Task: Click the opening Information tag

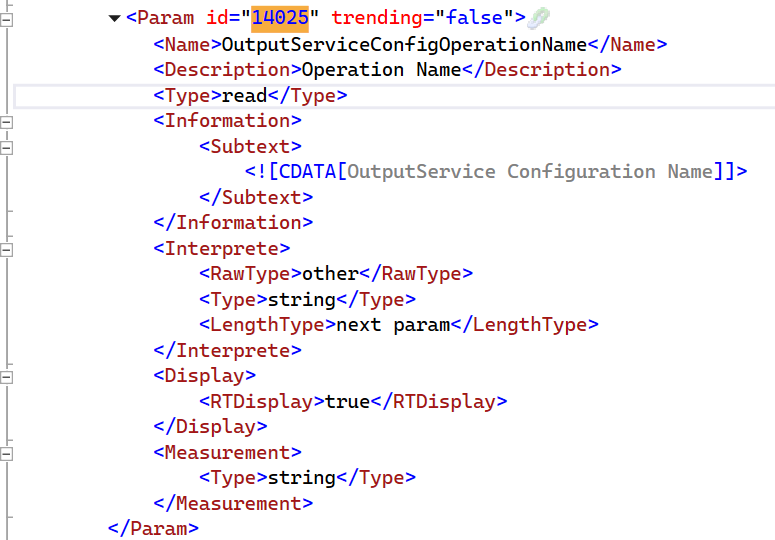Action: (x=227, y=121)
